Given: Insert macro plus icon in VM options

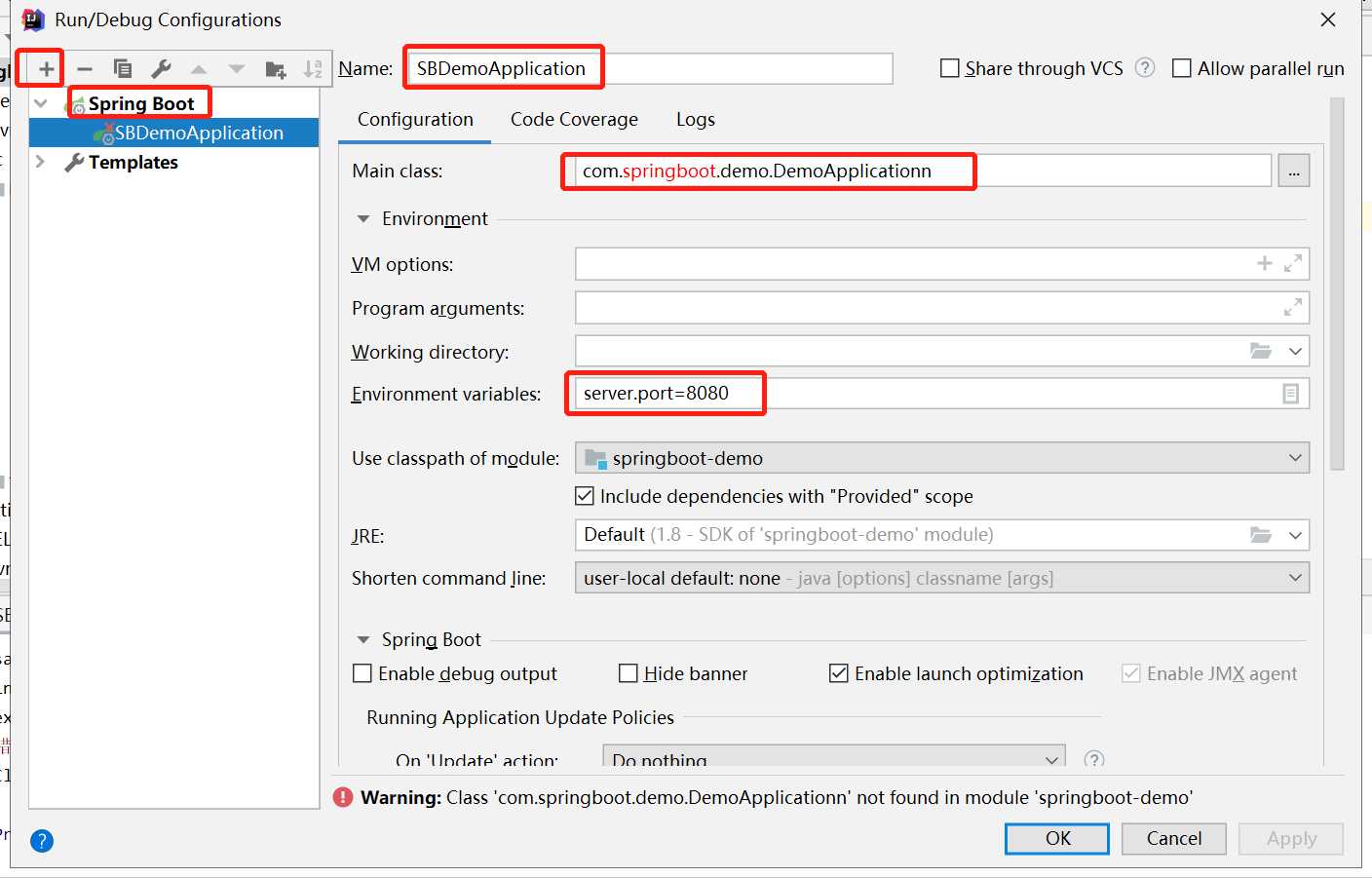Looking at the screenshot, I should pyautogui.click(x=1265, y=263).
